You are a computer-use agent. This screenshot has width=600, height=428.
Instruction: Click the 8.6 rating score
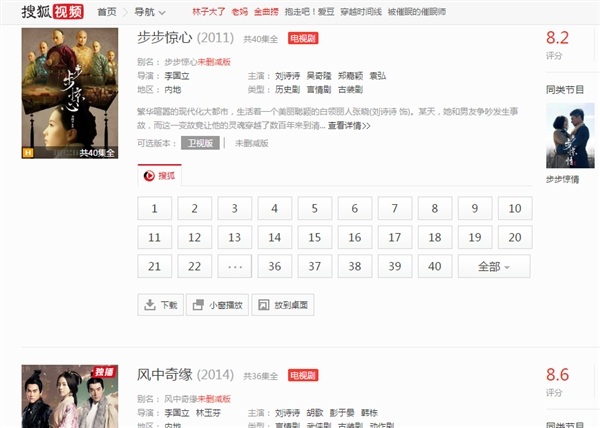(558, 375)
